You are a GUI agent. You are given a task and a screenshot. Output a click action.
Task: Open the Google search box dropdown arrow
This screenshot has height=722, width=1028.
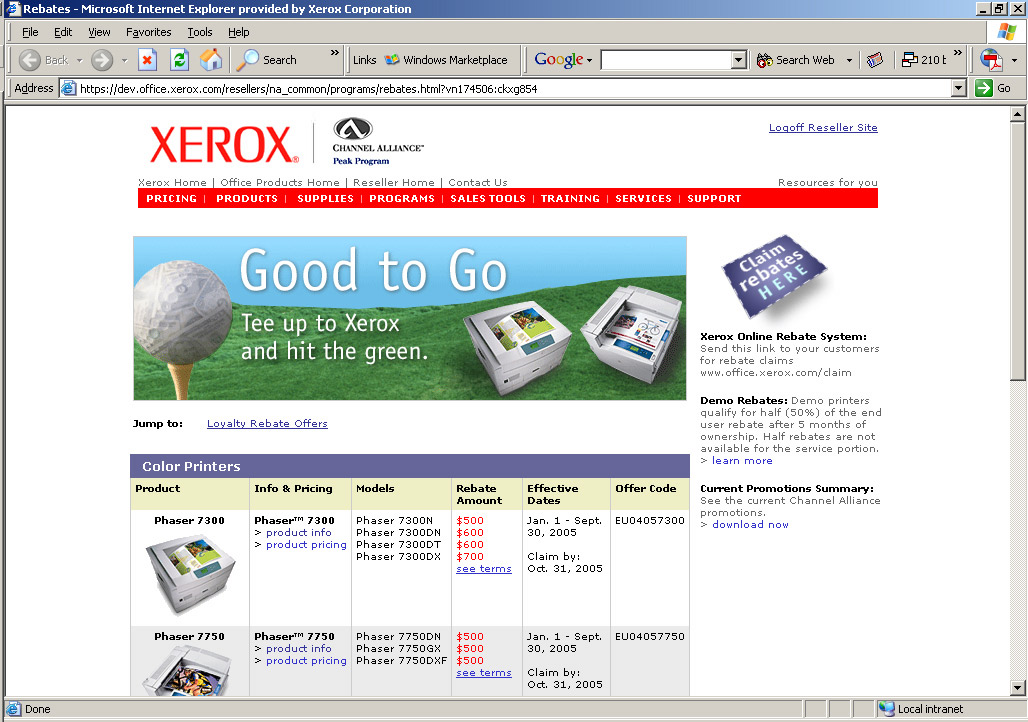(x=738, y=60)
